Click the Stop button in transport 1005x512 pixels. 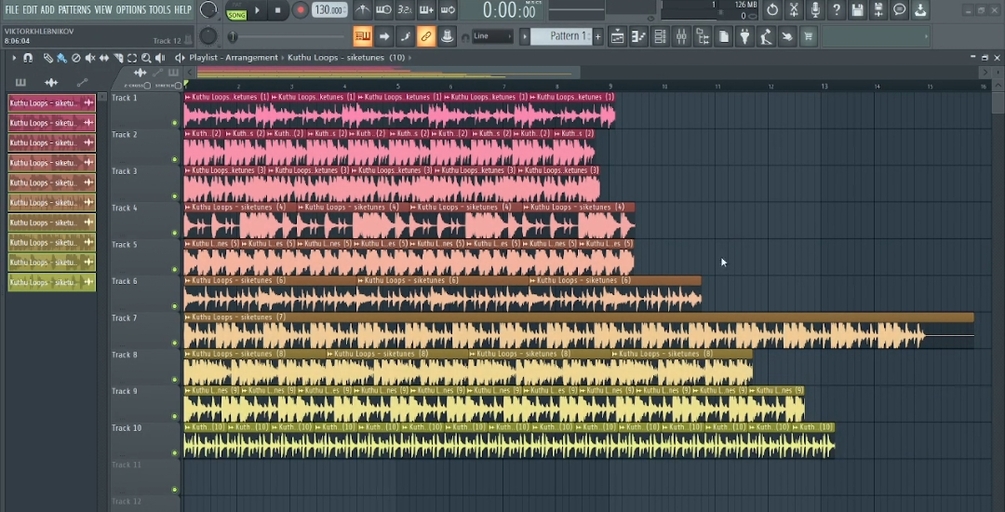pyautogui.click(x=278, y=10)
